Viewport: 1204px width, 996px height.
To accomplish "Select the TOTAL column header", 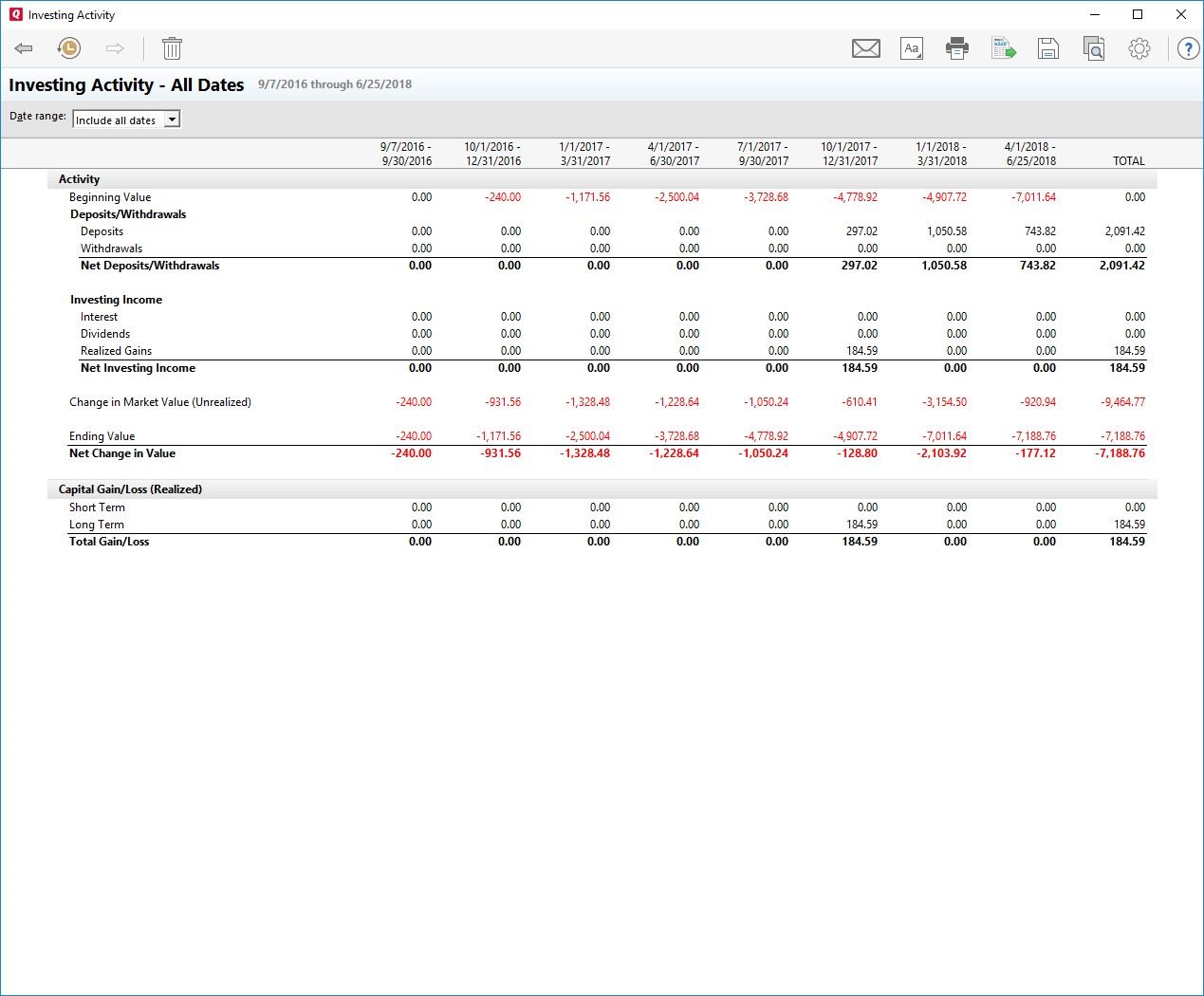I will [x=1128, y=161].
